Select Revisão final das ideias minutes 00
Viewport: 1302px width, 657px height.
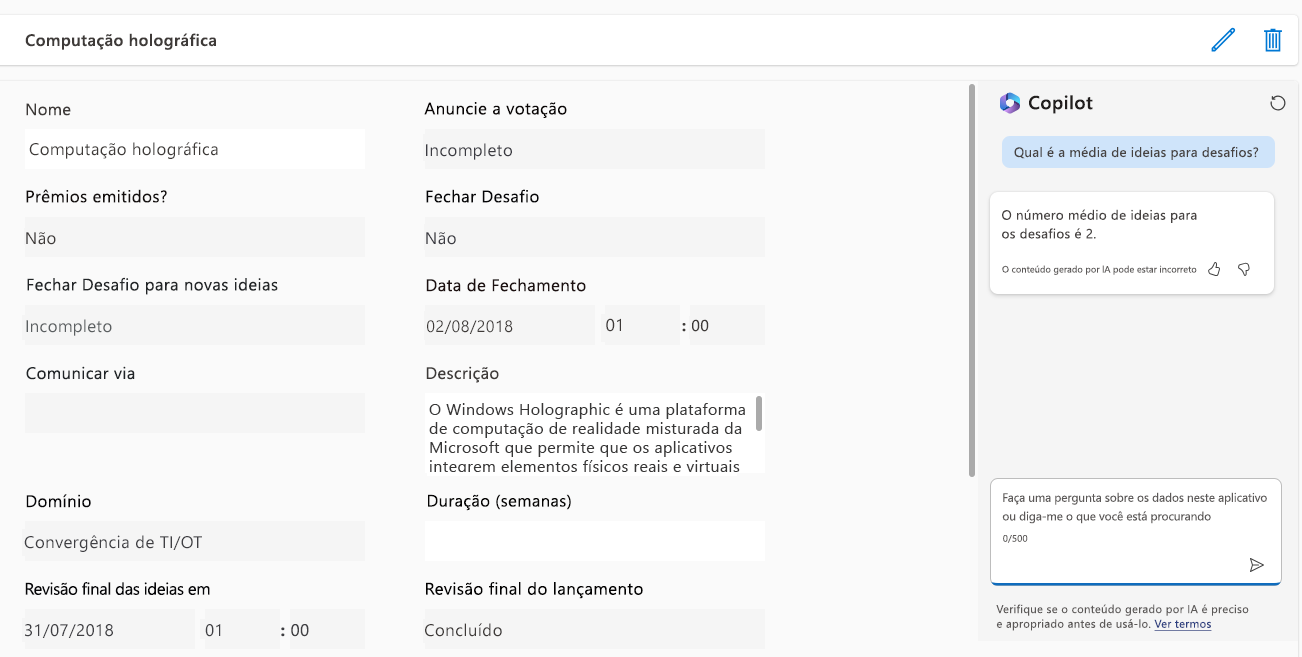[x=327, y=630]
